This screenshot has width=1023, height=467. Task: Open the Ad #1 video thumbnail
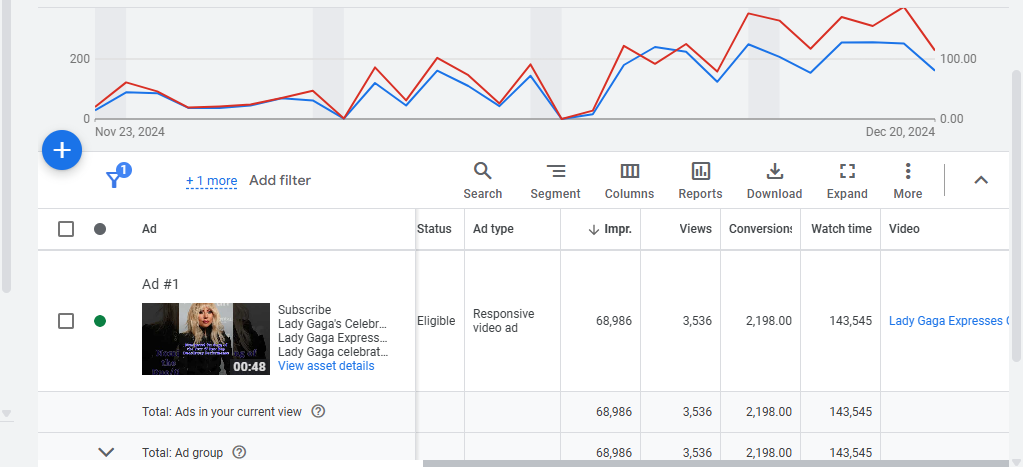(x=206, y=339)
